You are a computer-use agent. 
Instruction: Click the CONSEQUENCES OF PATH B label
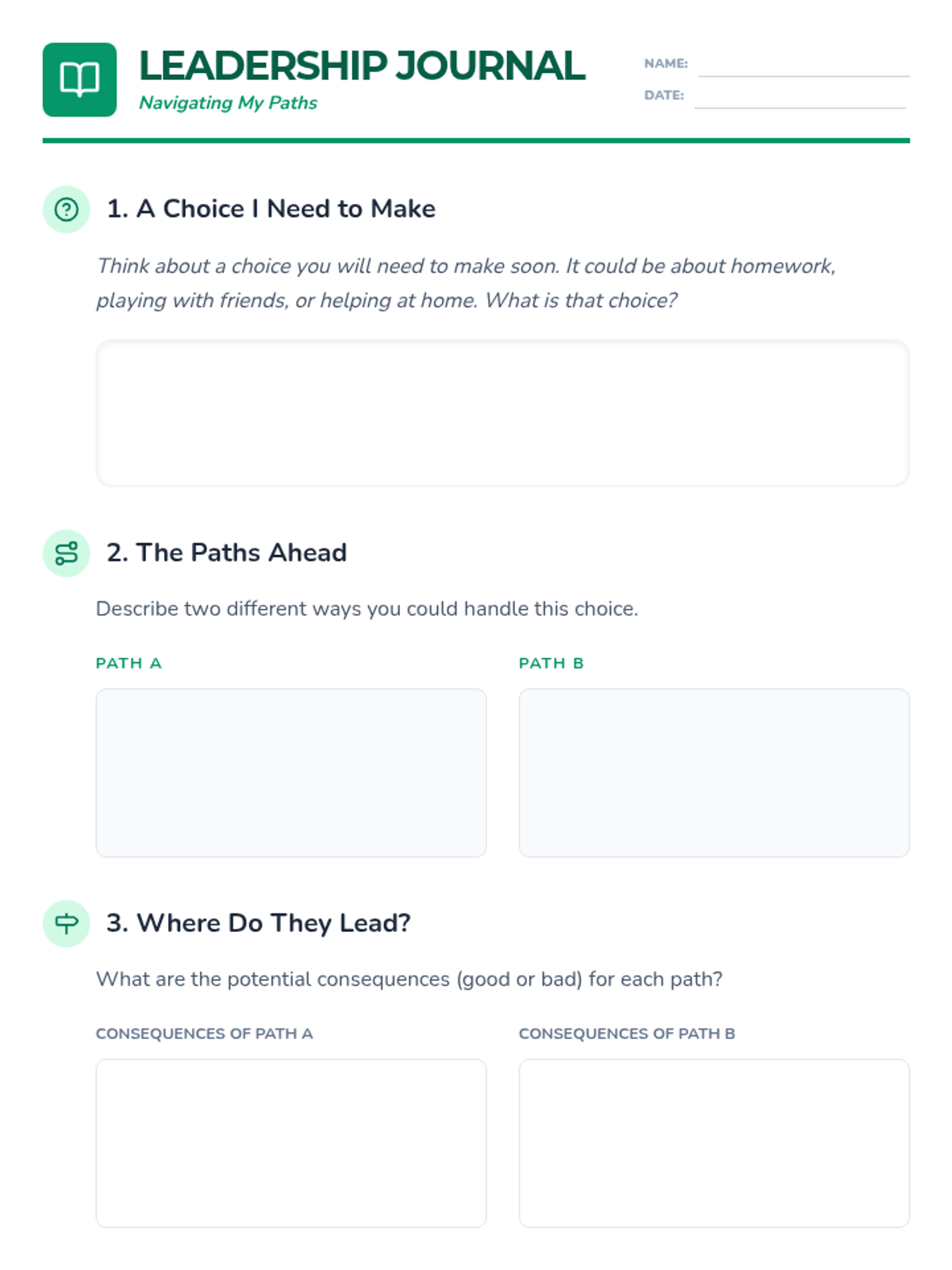point(627,1033)
